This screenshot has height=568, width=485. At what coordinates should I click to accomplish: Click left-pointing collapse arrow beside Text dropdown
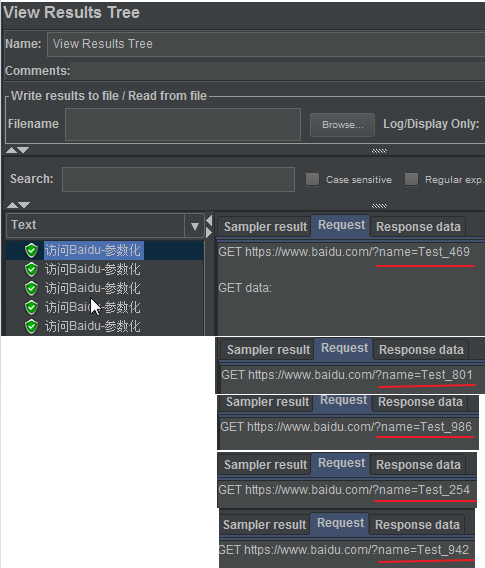209,220
